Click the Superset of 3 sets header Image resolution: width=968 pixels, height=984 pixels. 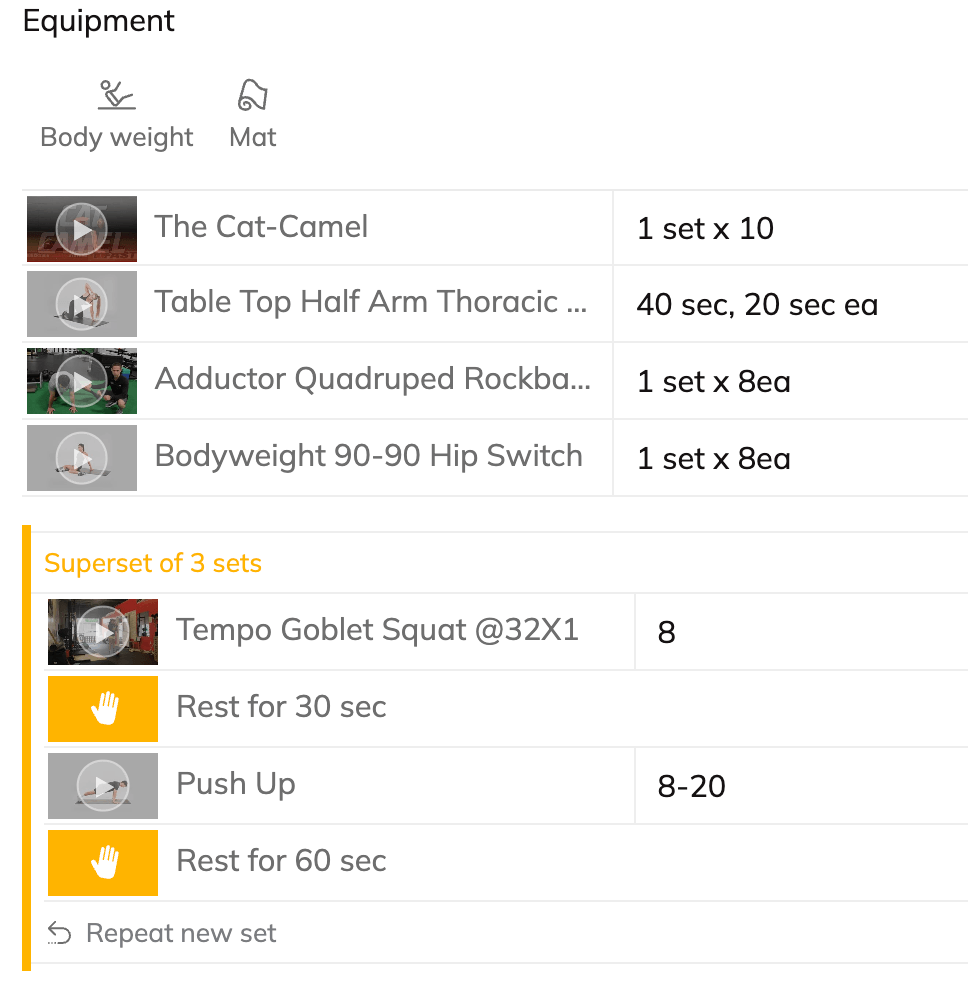pos(153,563)
